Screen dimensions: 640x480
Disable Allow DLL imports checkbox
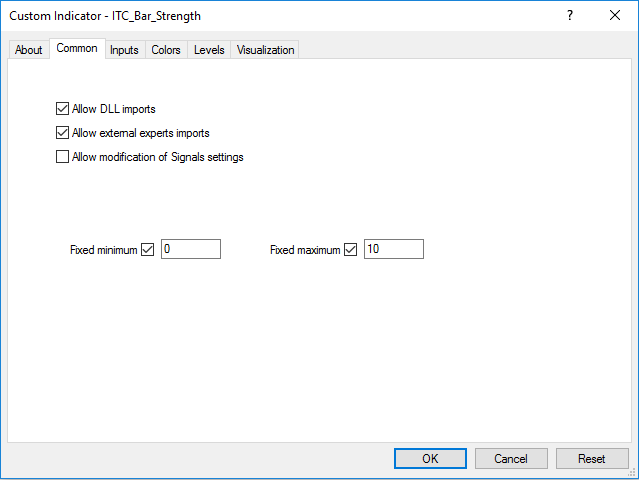coord(63,108)
